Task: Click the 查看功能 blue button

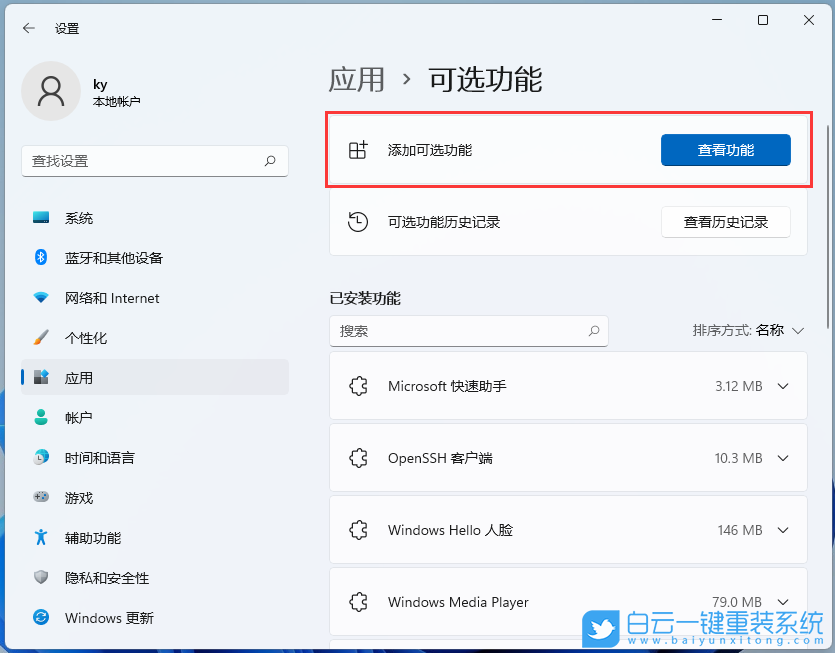Action: (x=726, y=150)
